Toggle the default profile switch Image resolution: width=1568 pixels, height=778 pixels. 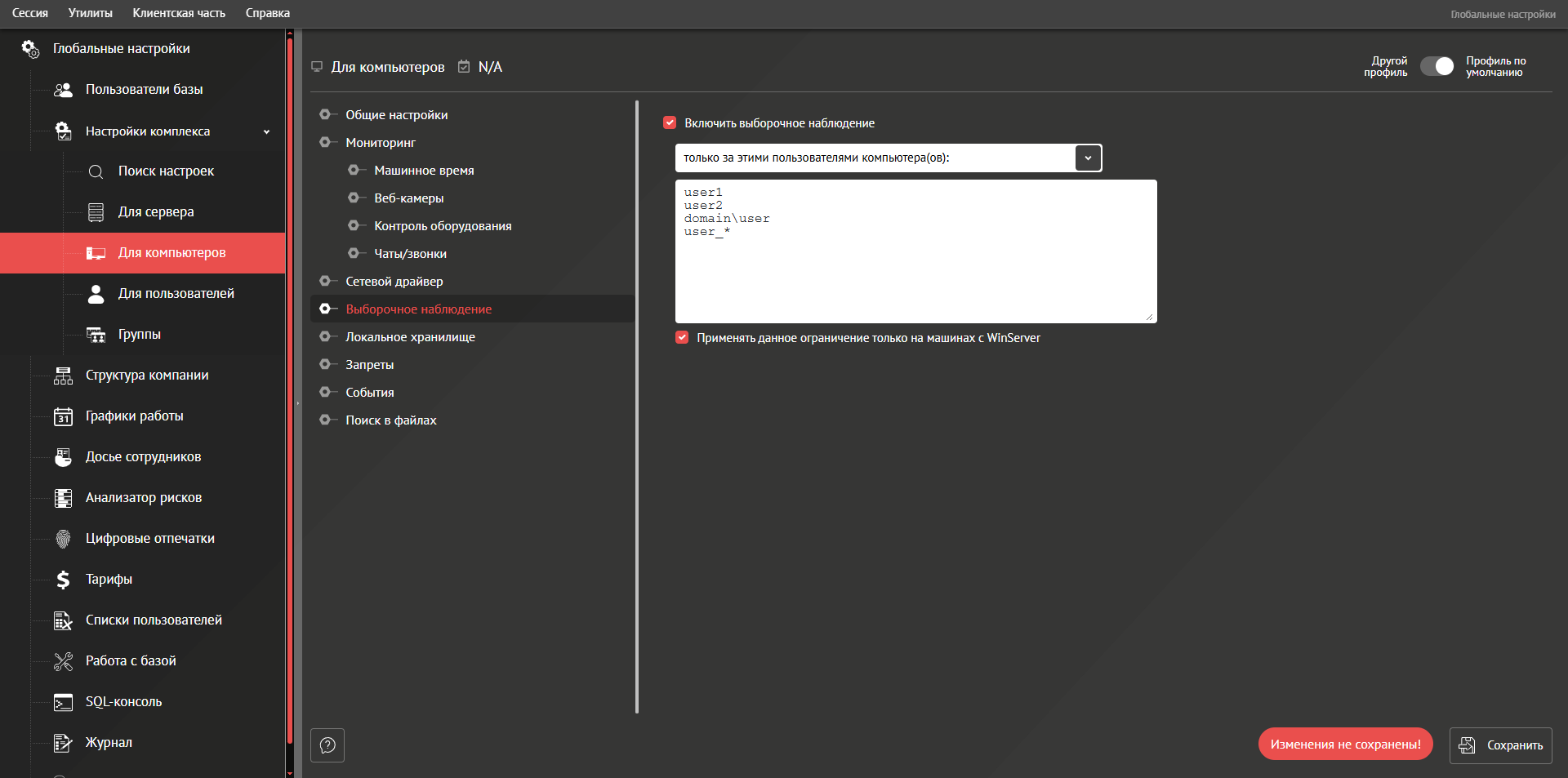[x=1437, y=66]
